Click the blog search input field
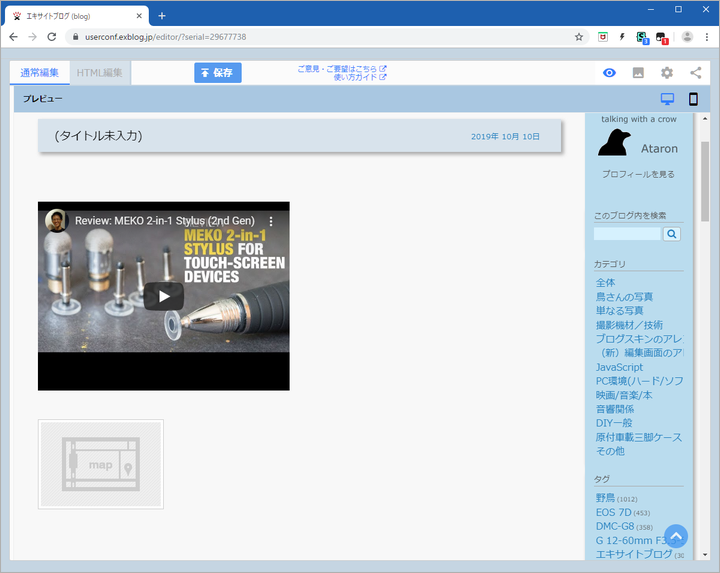Viewport: 720px width, 573px height. [x=627, y=234]
